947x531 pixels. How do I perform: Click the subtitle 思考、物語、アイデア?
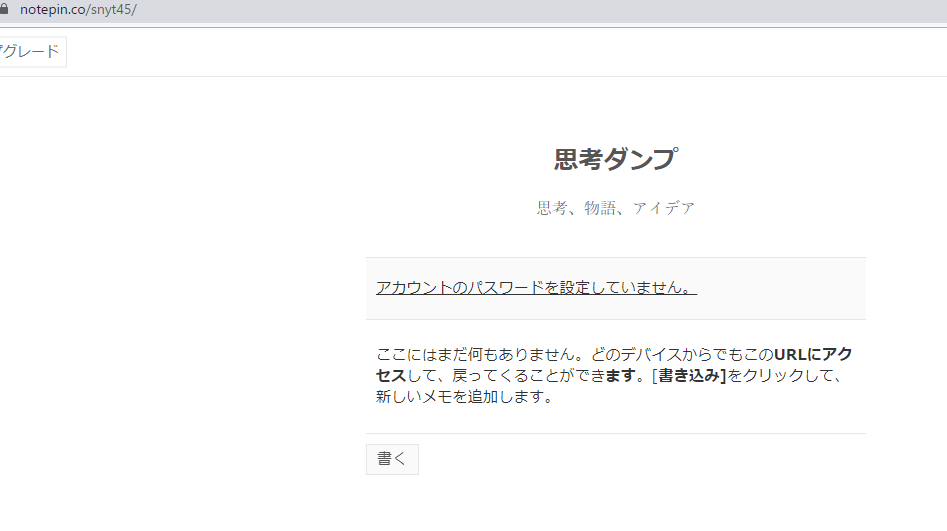(x=615, y=208)
